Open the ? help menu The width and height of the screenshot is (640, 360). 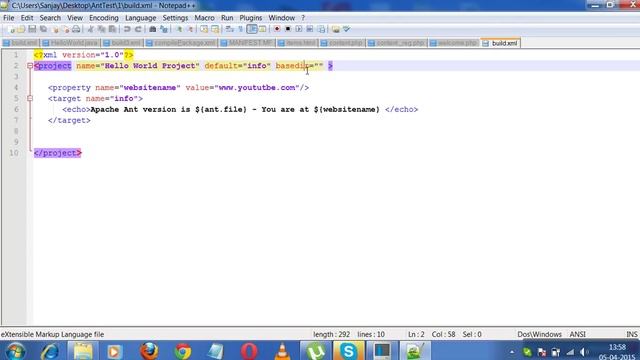coord(303,18)
